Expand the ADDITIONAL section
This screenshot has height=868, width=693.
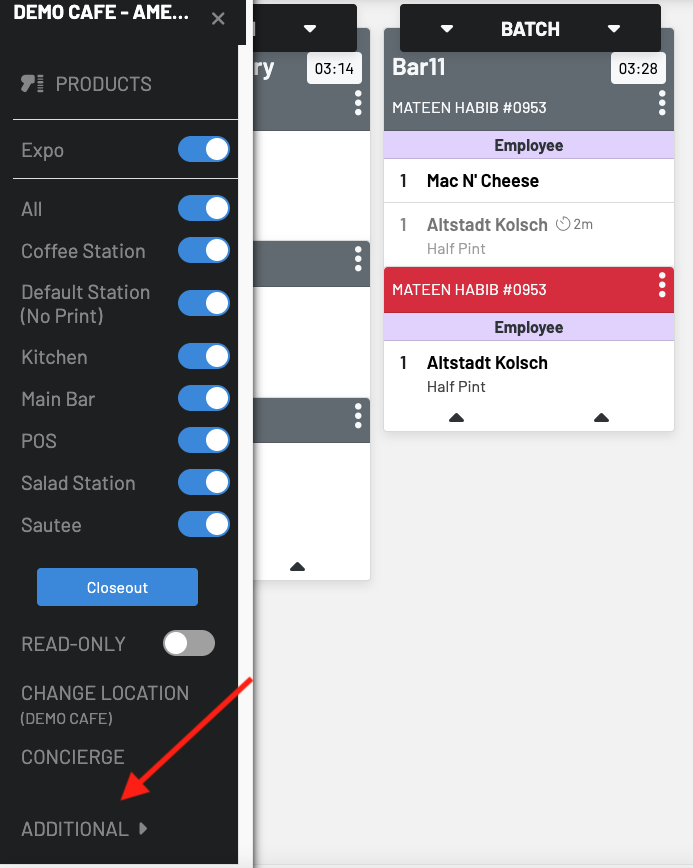(84, 828)
